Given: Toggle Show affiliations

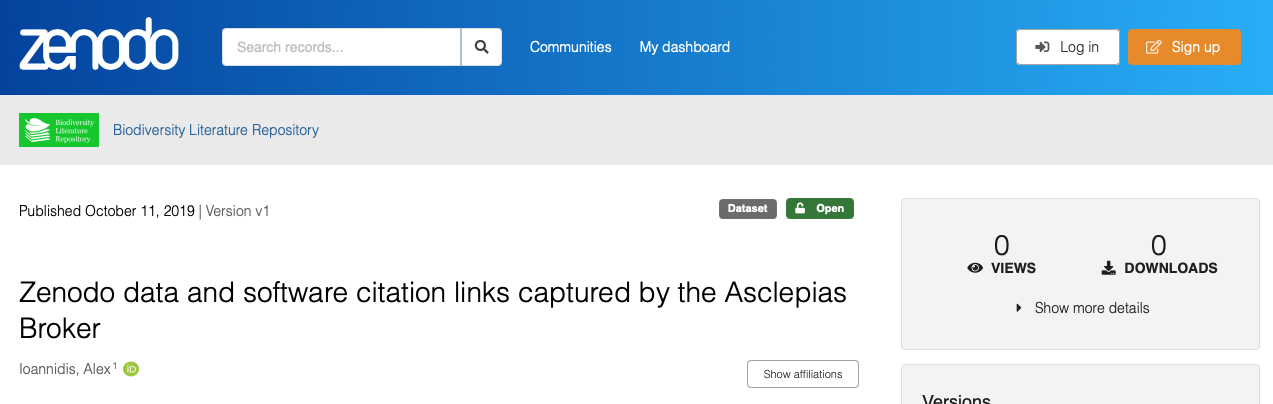Looking at the screenshot, I should 802,374.
